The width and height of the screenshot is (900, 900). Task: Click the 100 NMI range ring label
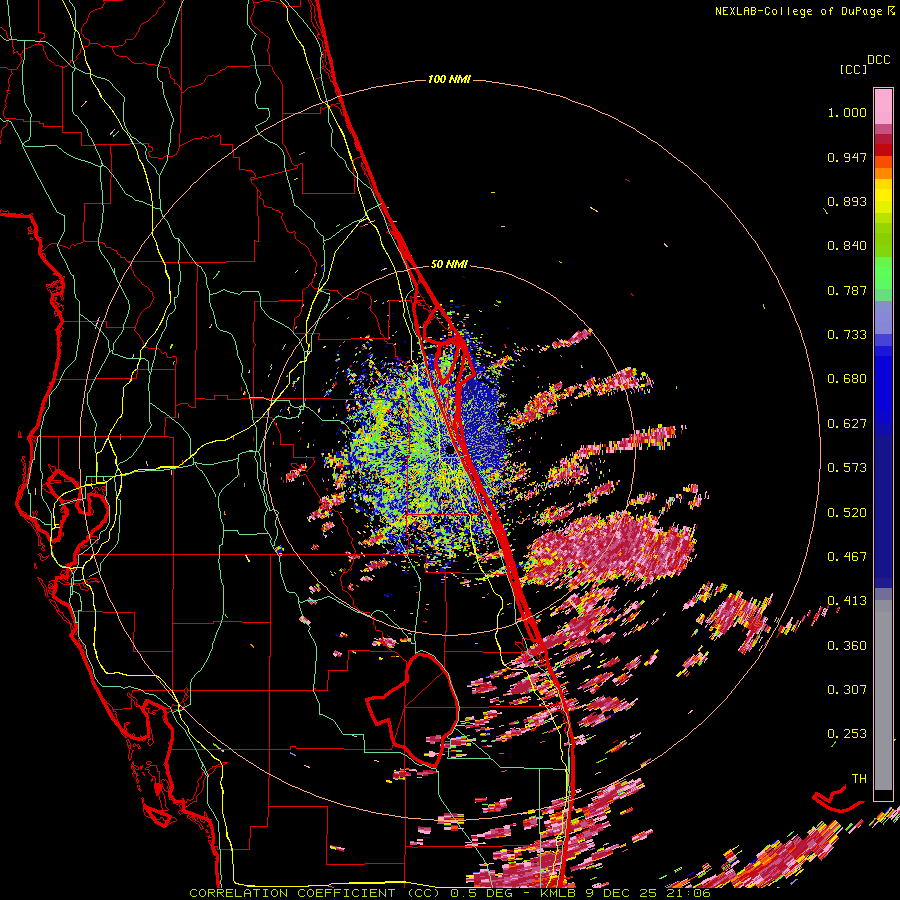[449, 79]
